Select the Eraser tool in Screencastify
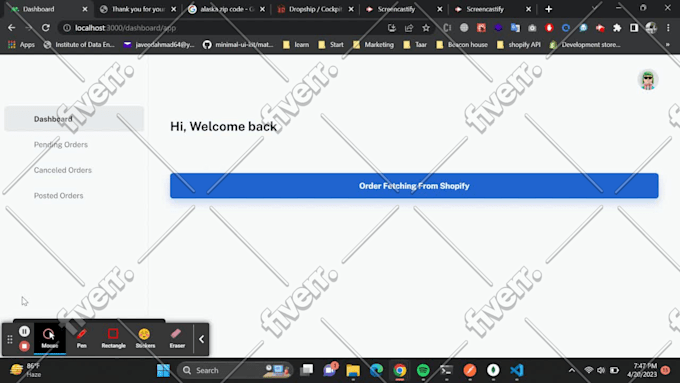 coord(177,338)
